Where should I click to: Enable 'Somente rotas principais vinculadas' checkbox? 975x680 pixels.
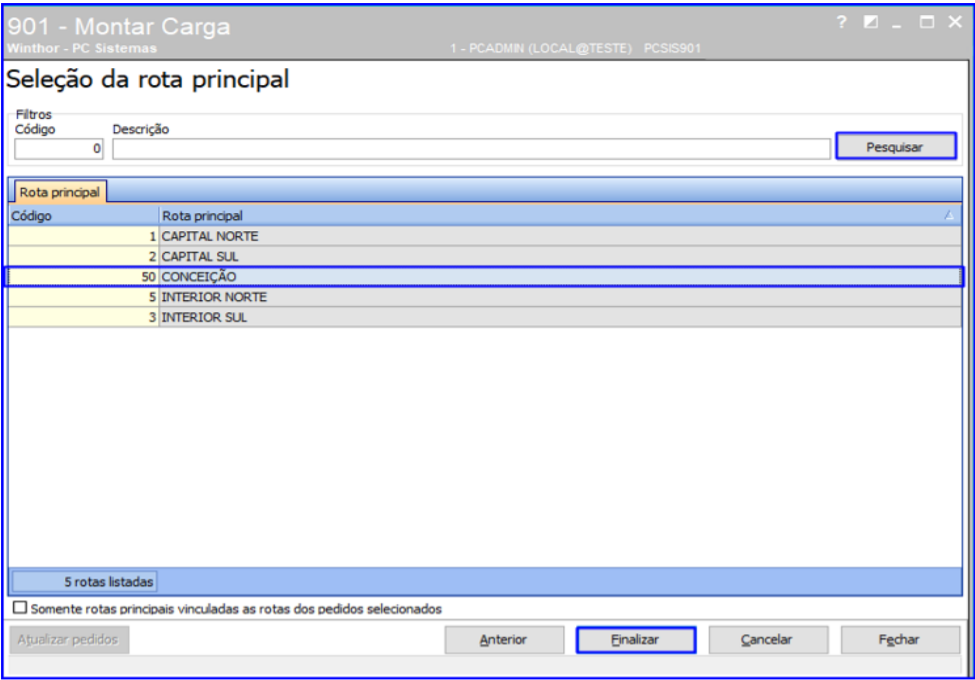[20, 607]
